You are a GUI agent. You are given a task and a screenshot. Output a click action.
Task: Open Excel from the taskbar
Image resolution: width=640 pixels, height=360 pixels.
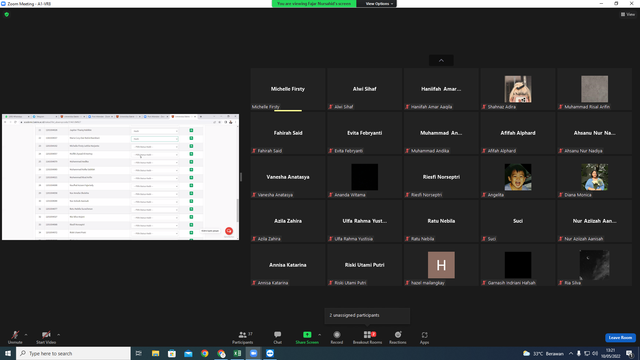(237, 353)
